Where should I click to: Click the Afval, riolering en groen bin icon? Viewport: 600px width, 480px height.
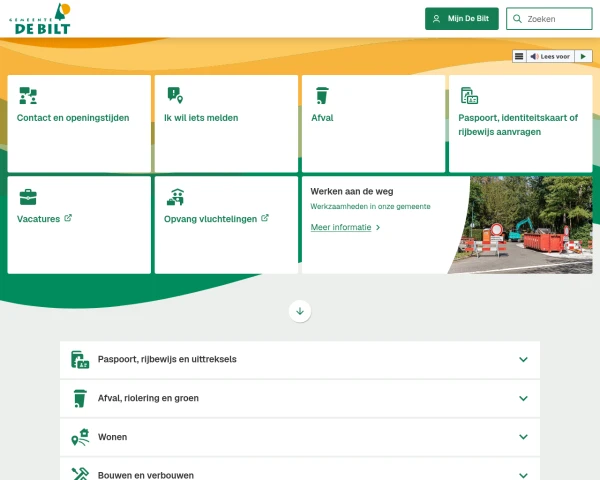point(80,398)
